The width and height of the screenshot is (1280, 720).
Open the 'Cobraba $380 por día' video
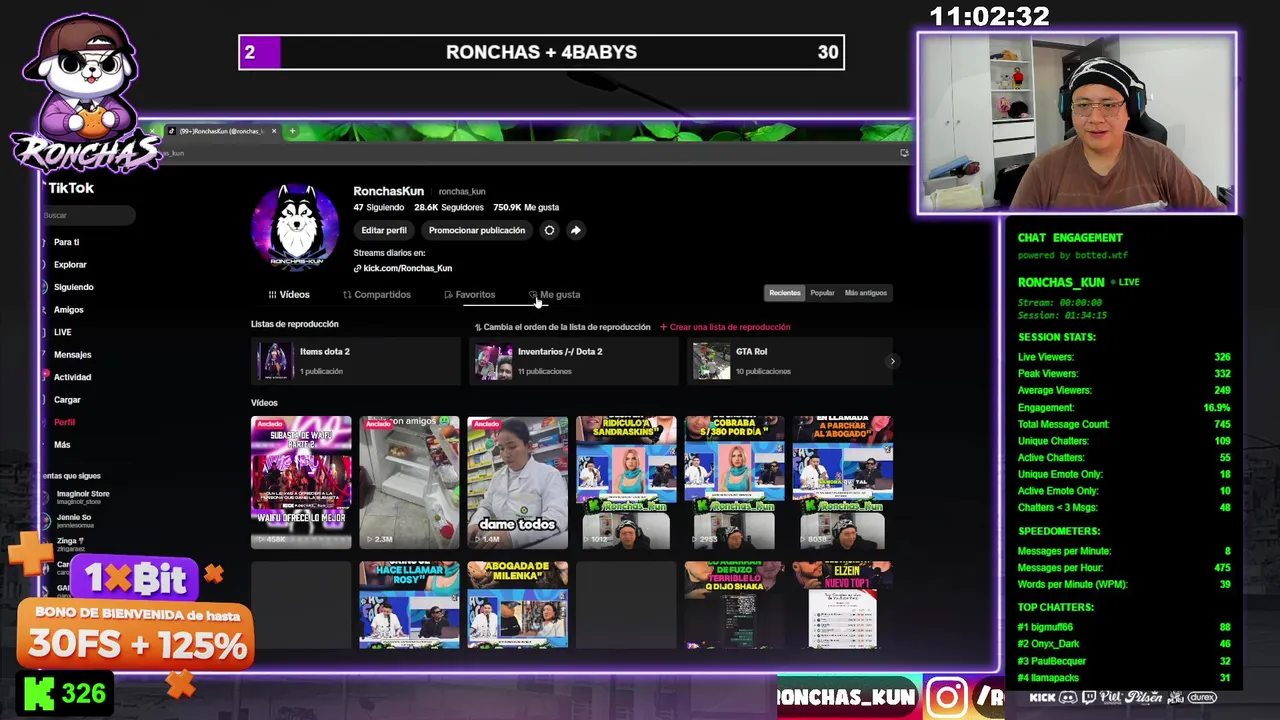point(734,482)
